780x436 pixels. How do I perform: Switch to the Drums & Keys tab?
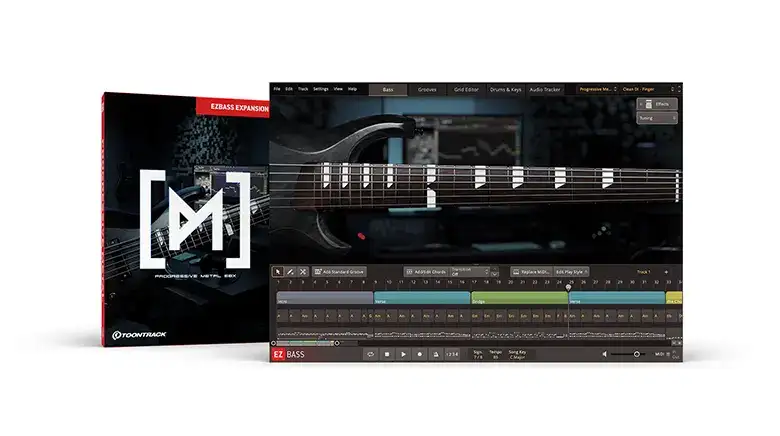coord(505,90)
